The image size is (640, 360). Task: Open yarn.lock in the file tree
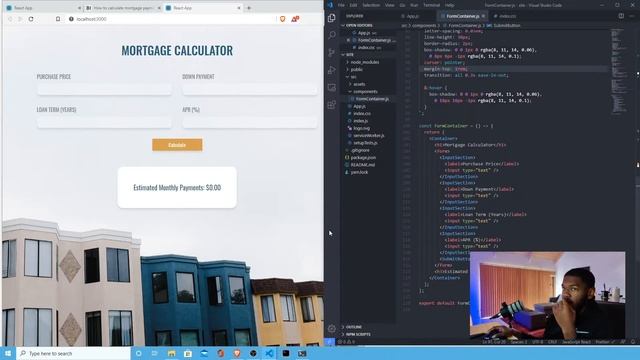[359, 172]
